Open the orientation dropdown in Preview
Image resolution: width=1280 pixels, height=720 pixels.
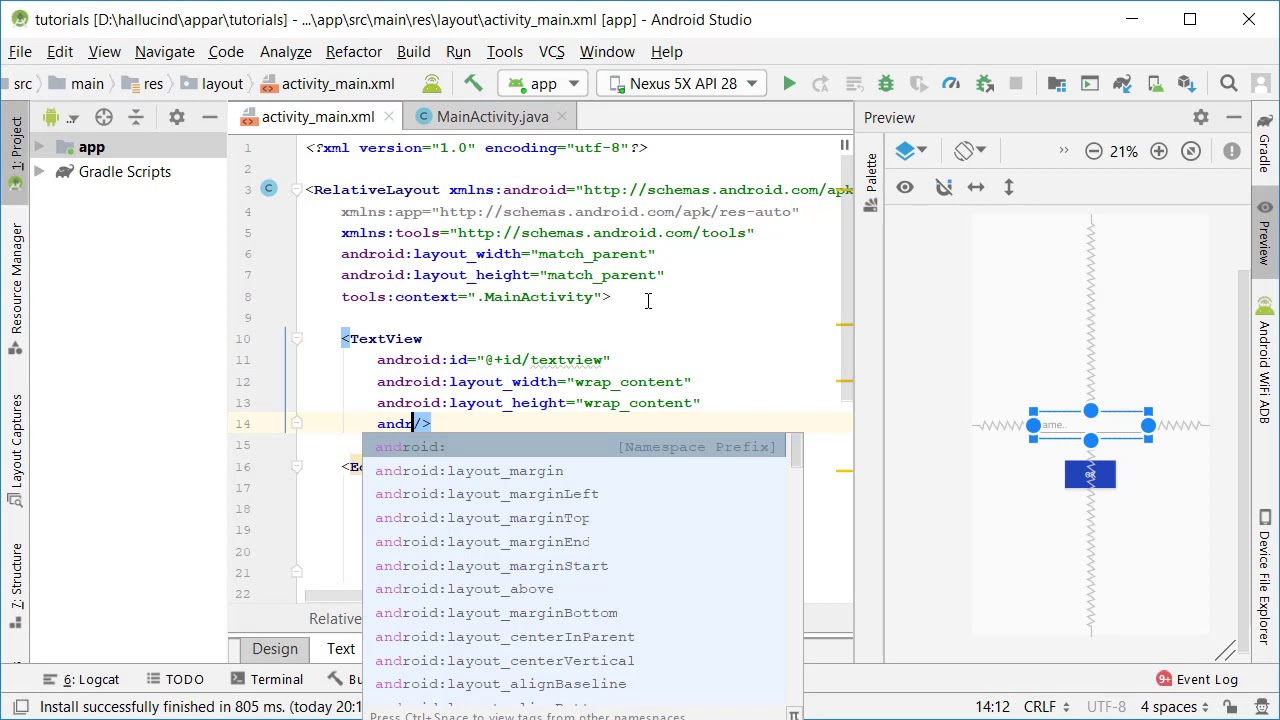click(970, 151)
